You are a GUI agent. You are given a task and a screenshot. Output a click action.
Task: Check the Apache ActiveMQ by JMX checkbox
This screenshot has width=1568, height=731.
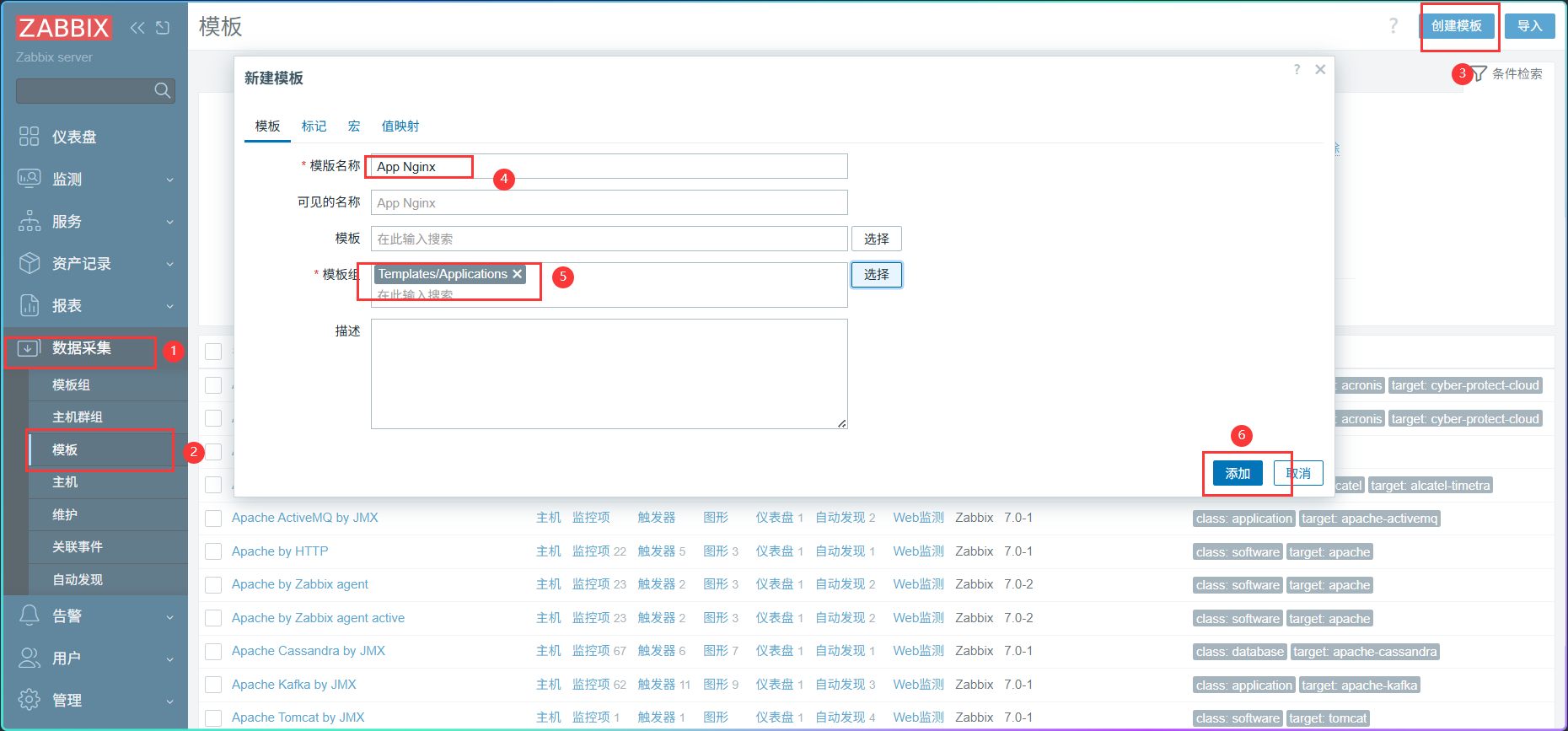(213, 519)
